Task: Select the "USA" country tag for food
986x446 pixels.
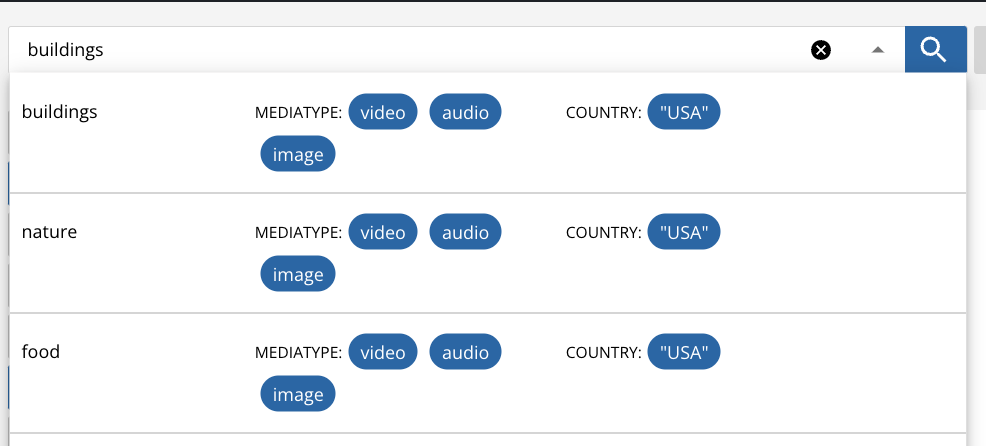Action: pyautogui.click(x=684, y=353)
